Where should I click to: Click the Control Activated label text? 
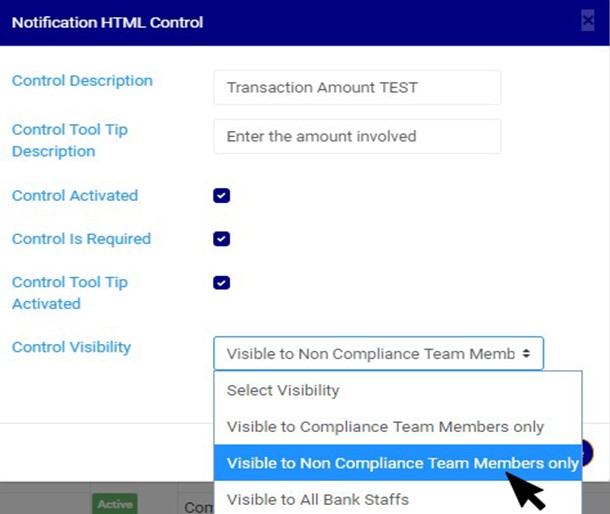coord(75,196)
